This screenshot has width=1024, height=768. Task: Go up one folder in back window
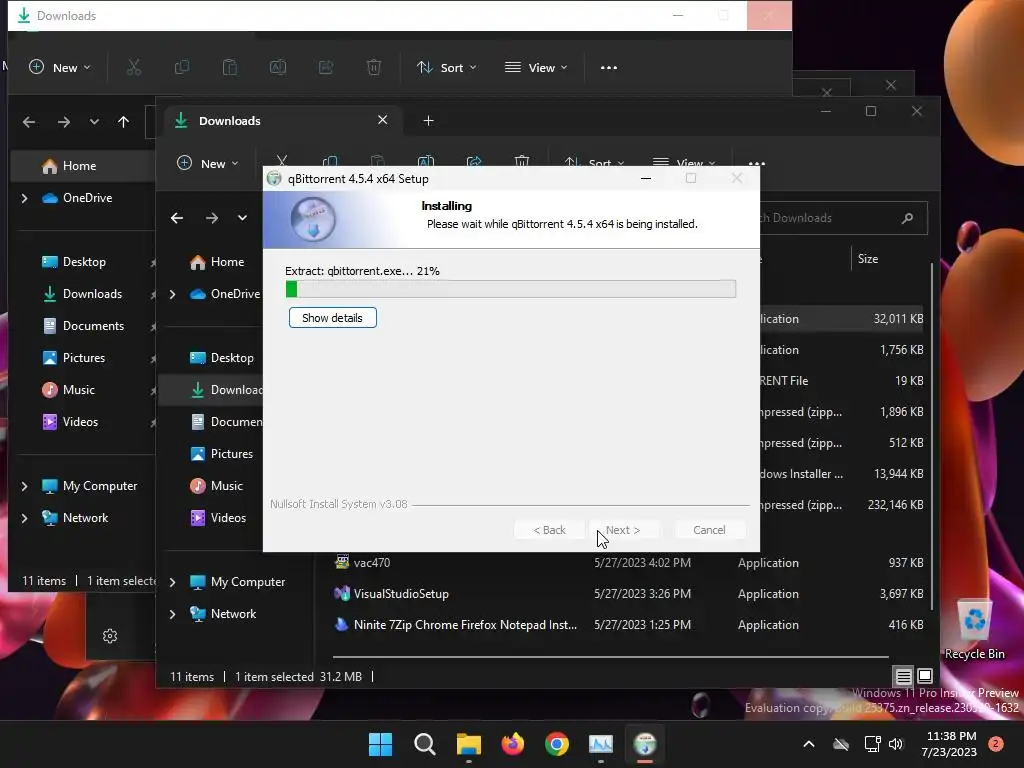point(123,122)
